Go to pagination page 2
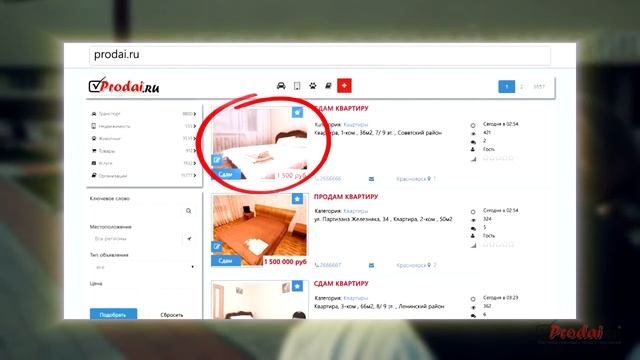 [521, 87]
